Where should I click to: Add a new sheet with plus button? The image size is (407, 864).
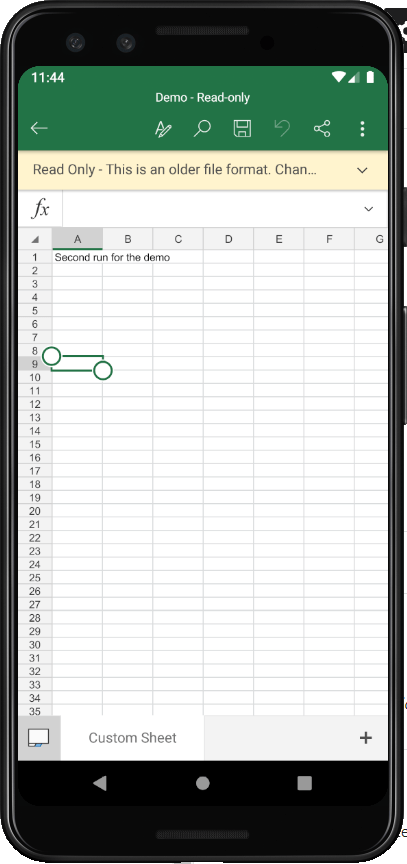pyautogui.click(x=366, y=738)
